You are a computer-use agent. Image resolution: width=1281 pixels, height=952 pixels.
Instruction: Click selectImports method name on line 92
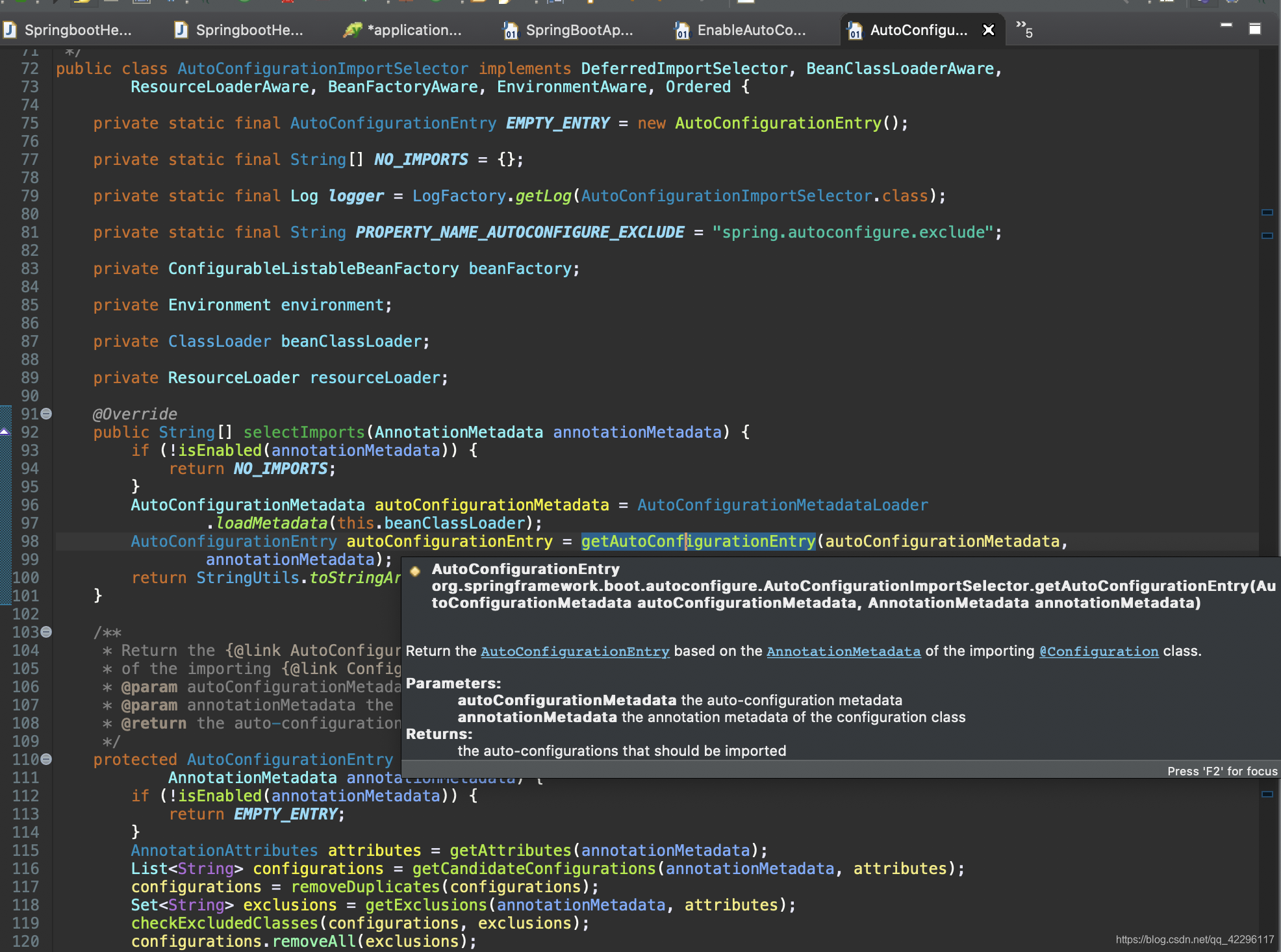click(x=304, y=432)
